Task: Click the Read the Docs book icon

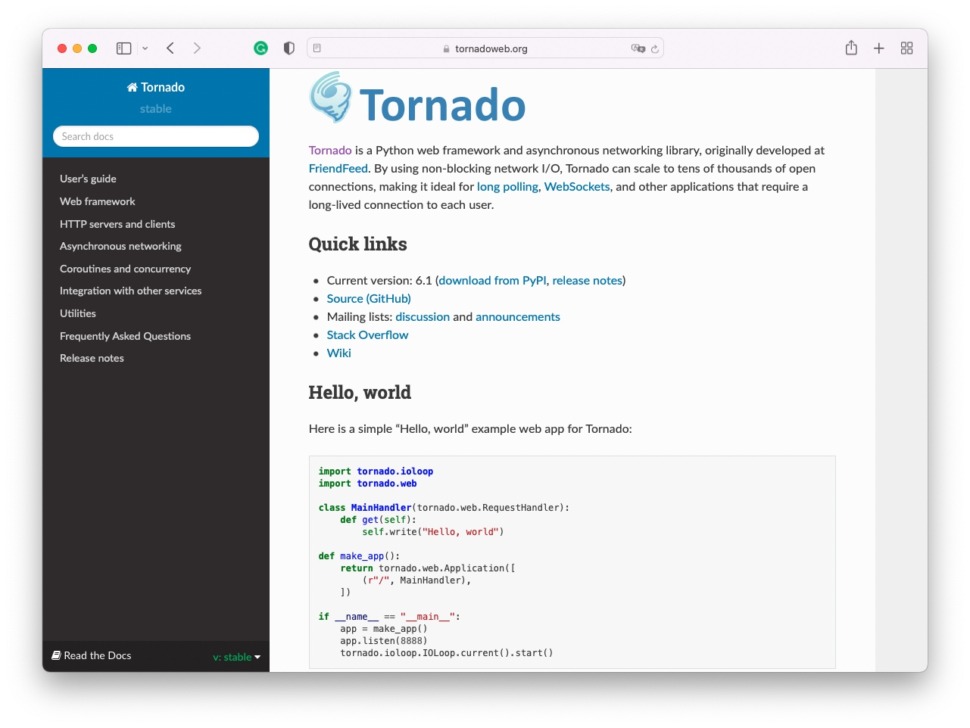Action: pos(55,655)
